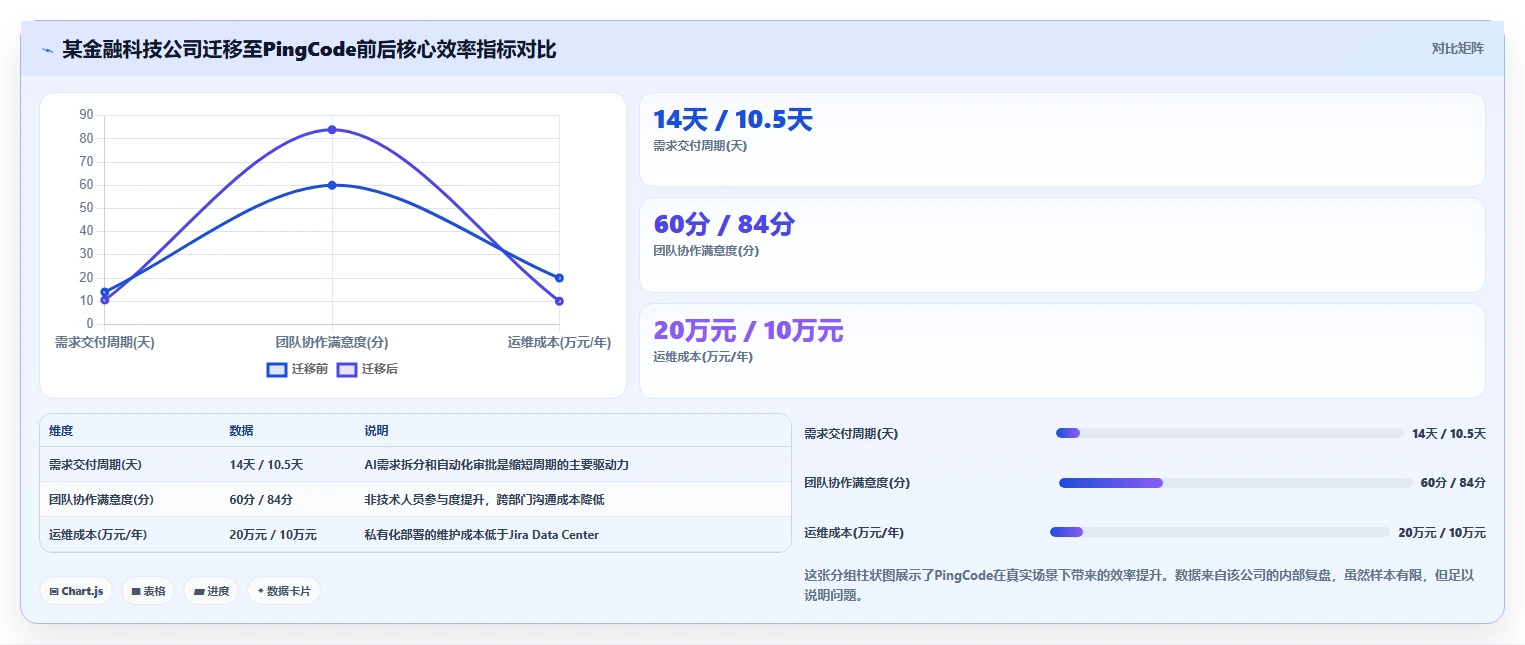1525x645 pixels.
Task: Click the cell starting with 非技术人员参与度提升
Action: click(572, 500)
